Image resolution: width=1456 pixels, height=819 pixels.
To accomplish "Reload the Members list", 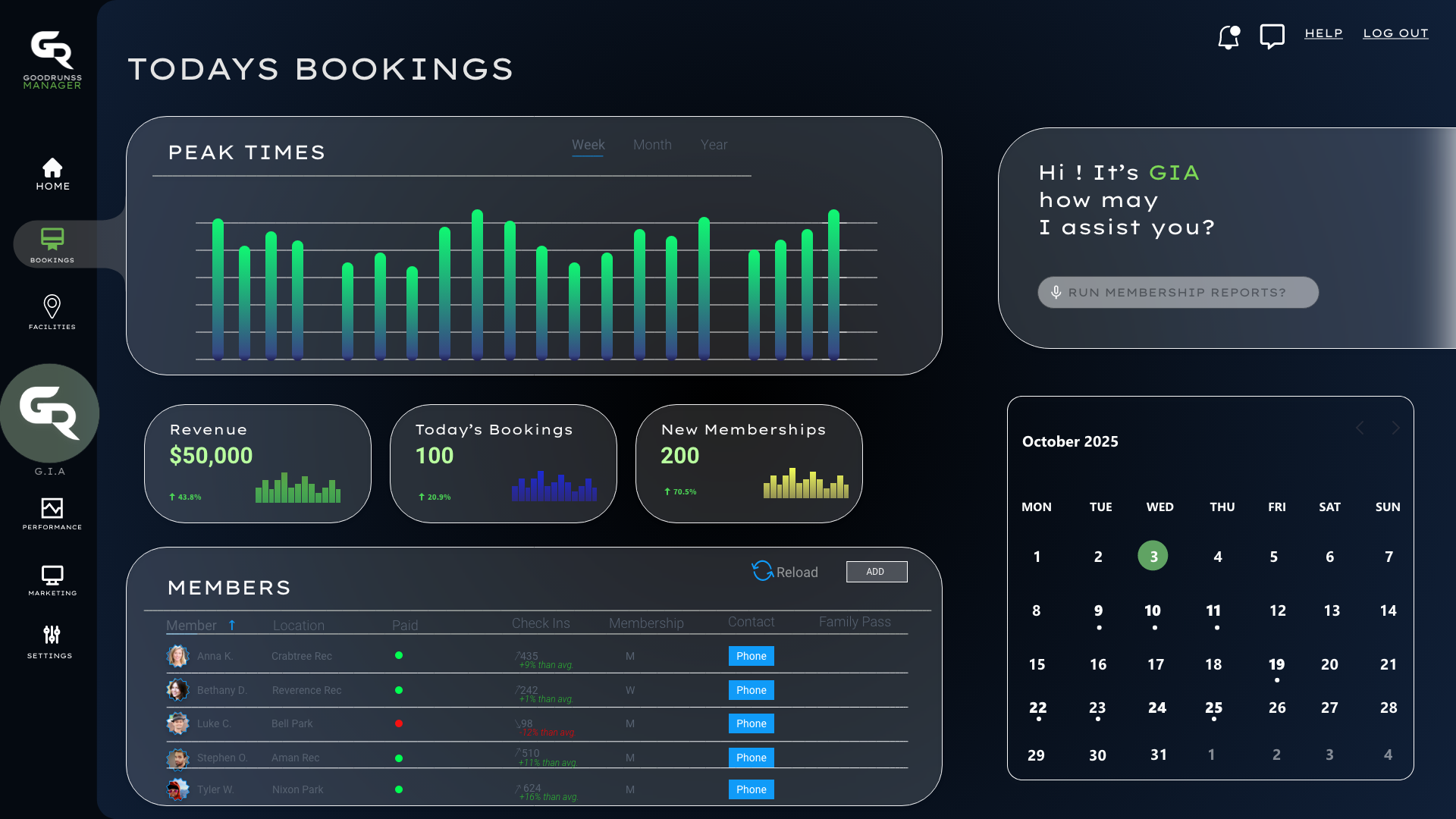I will click(785, 571).
